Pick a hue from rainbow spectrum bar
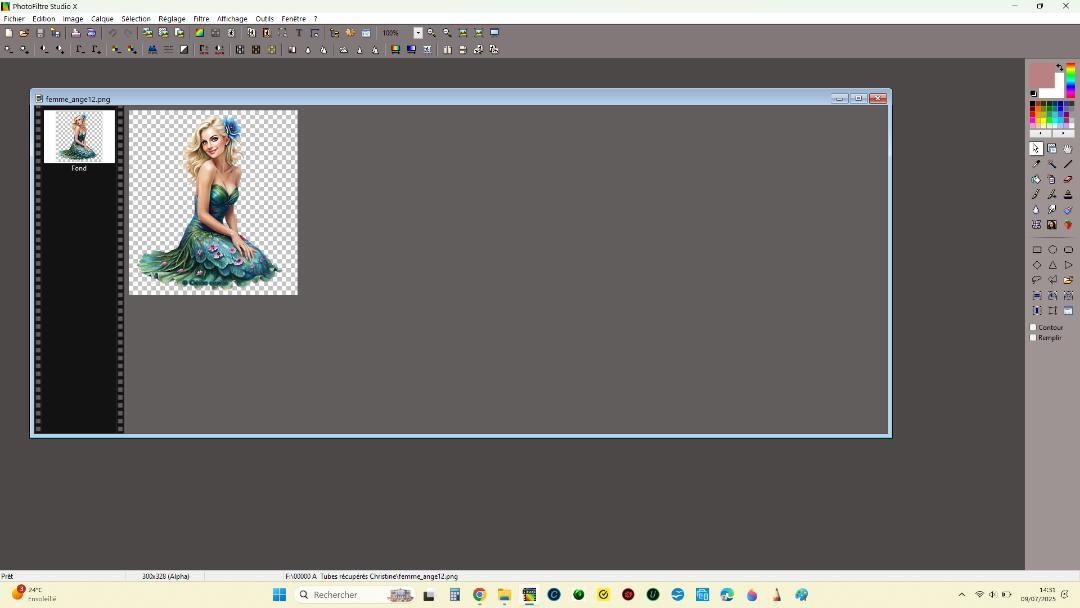The width and height of the screenshot is (1080, 608). pos(1070,80)
